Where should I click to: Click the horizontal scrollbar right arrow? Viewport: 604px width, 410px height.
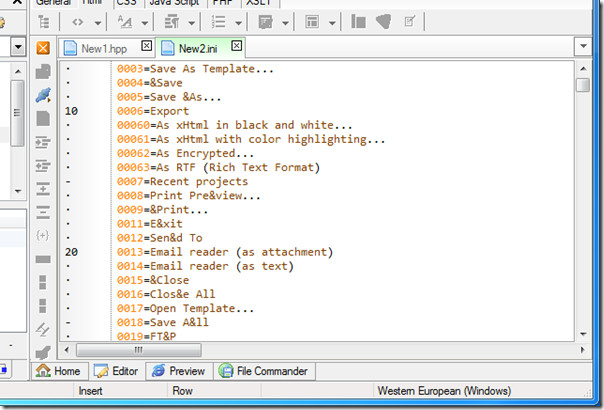point(582,350)
